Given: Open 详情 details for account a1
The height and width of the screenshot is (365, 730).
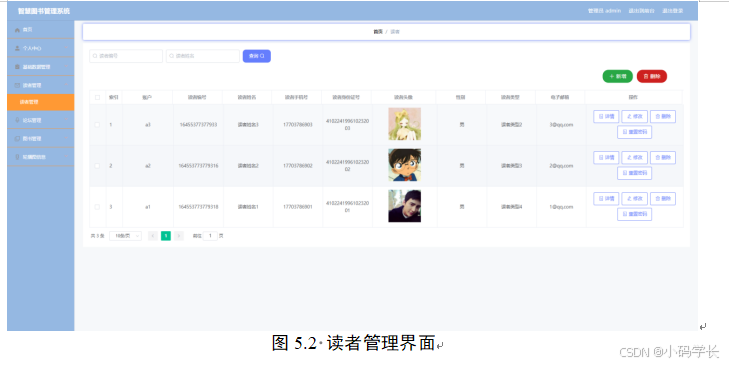Looking at the screenshot, I should click(x=606, y=199).
